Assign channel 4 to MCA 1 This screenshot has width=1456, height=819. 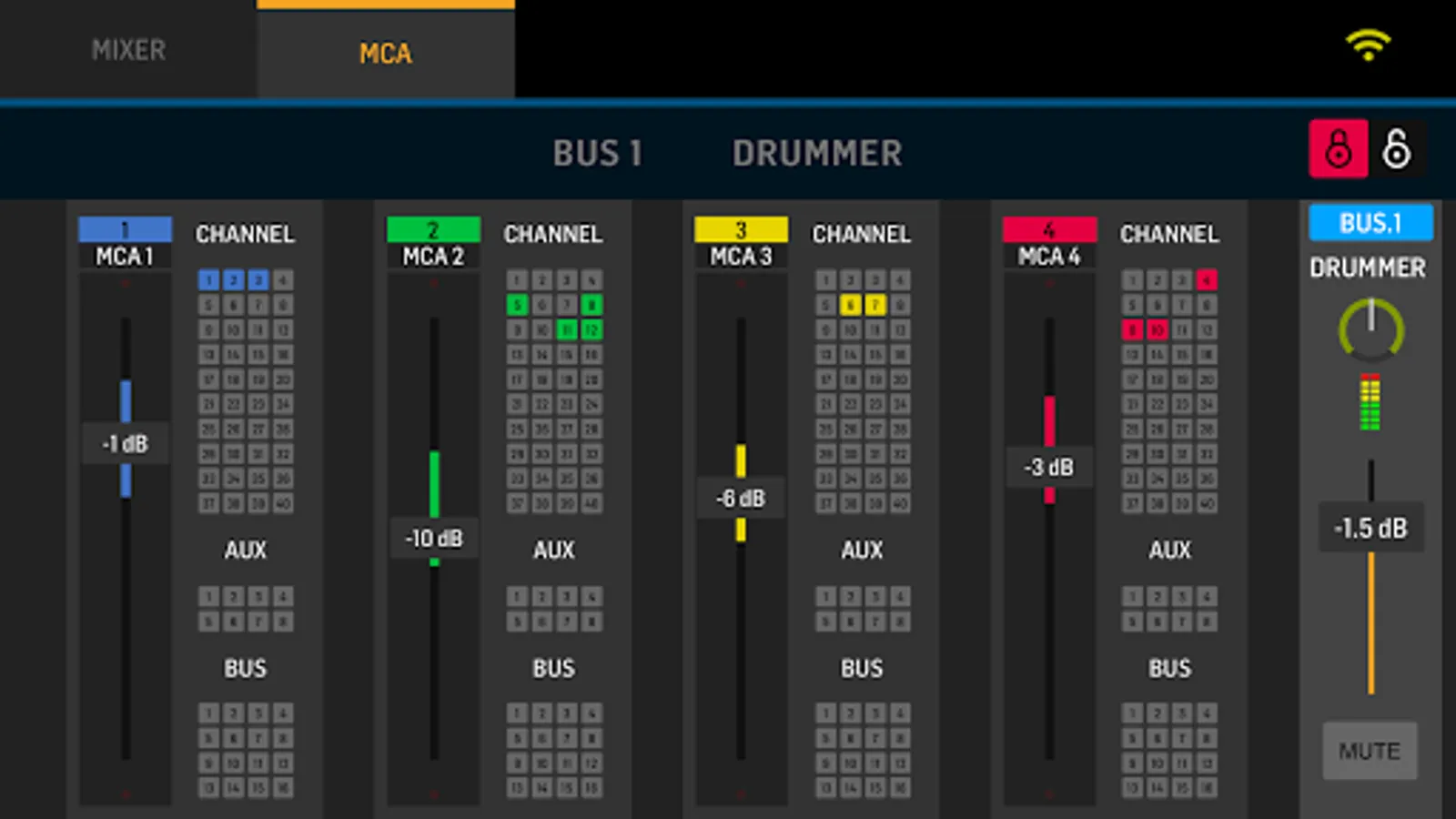point(283,280)
